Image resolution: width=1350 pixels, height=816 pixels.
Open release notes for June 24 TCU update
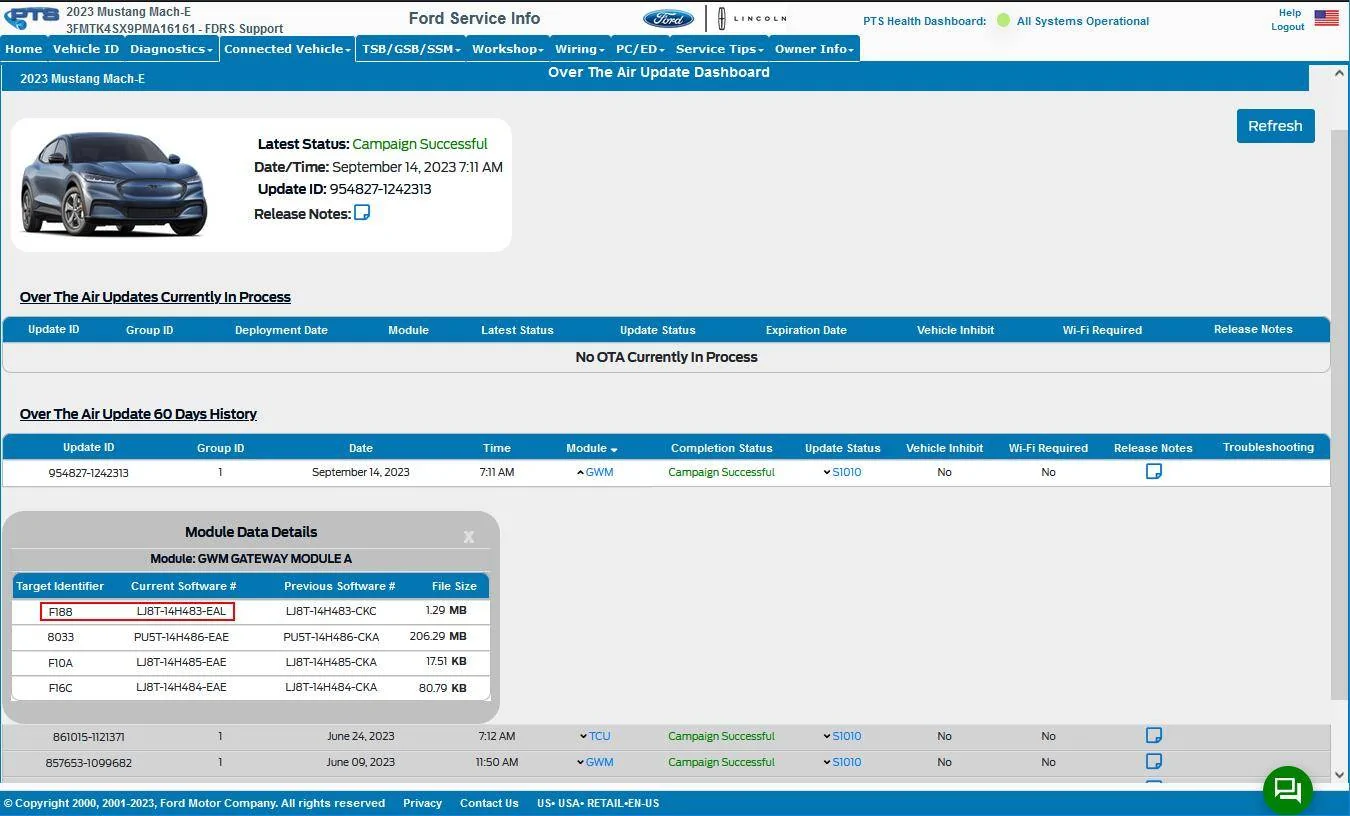click(x=1153, y=735)
